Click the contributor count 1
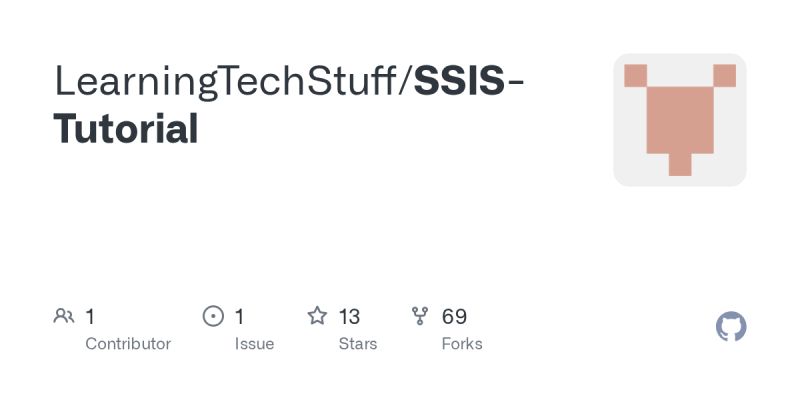 (90, 317)
